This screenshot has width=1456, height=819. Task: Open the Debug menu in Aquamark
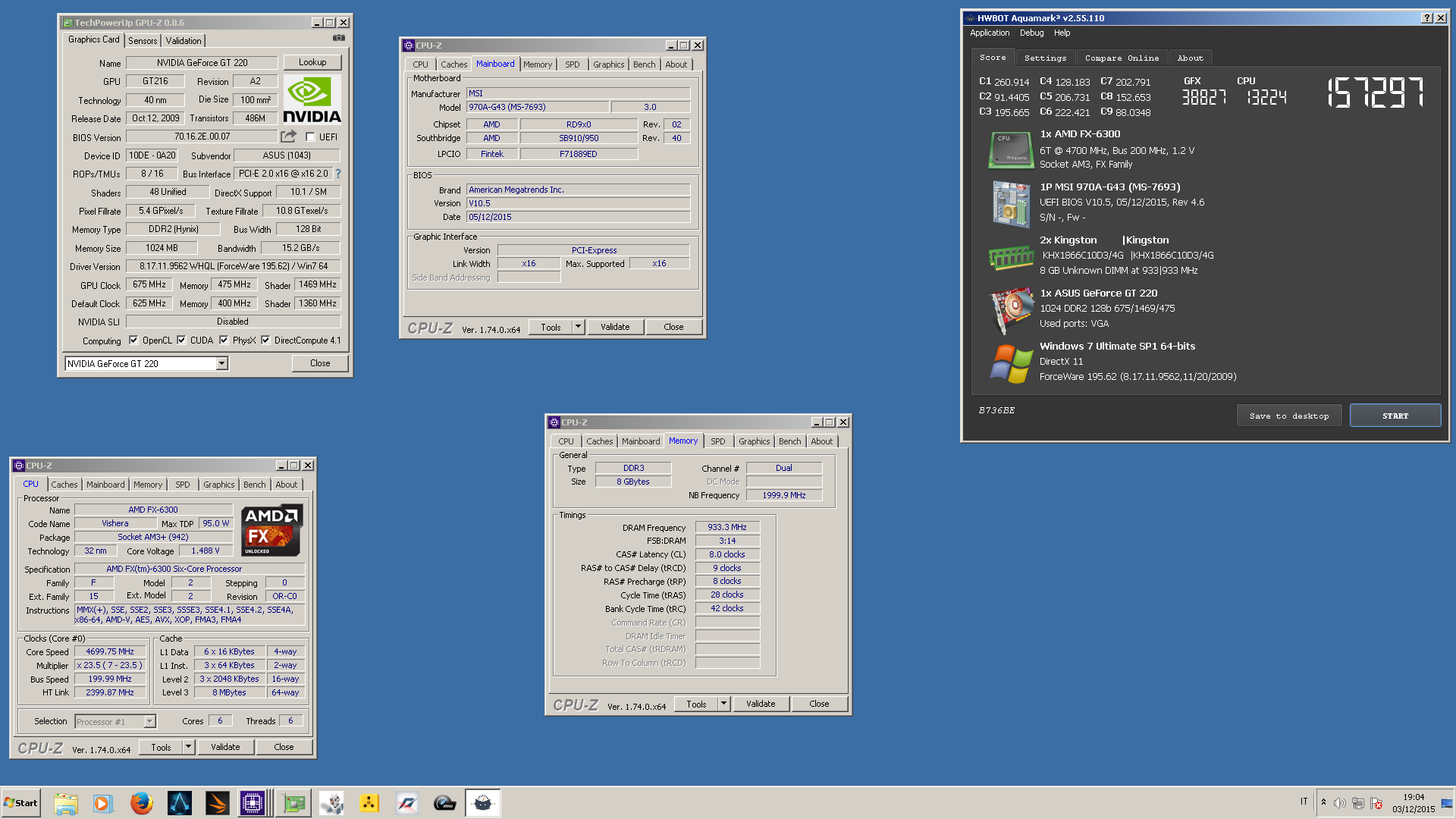pyautogui.click(x=1031, y=33)
